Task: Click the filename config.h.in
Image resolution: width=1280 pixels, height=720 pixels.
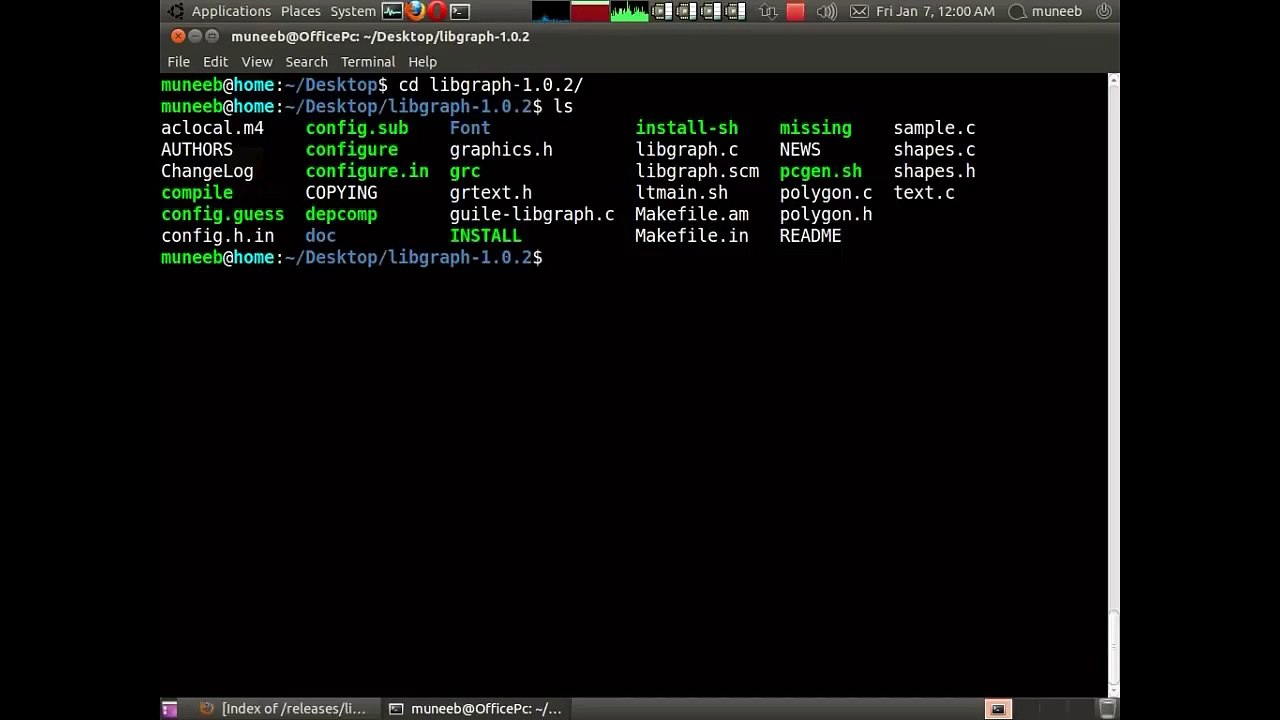Action: point(217,236)
